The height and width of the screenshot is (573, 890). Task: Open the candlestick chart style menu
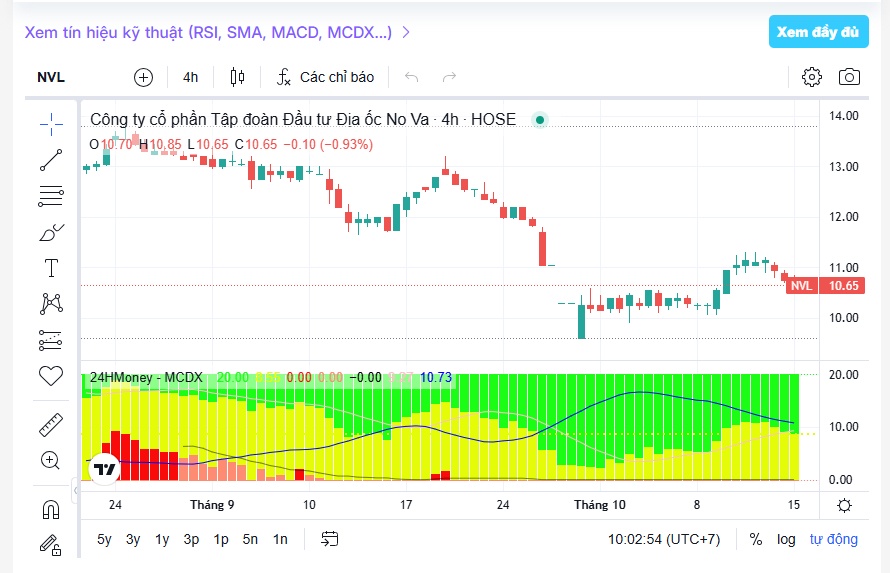[237, 77]
